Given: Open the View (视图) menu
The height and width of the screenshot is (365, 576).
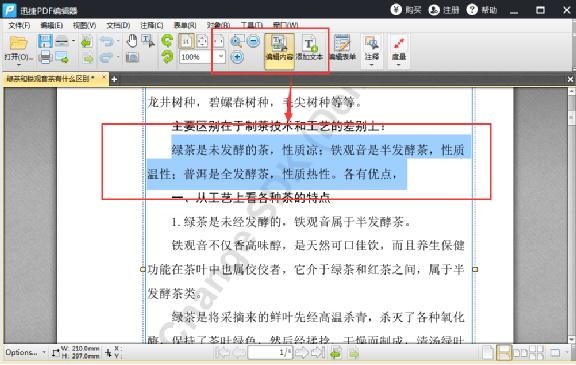Looking at the screenshot, I should 84,25.
